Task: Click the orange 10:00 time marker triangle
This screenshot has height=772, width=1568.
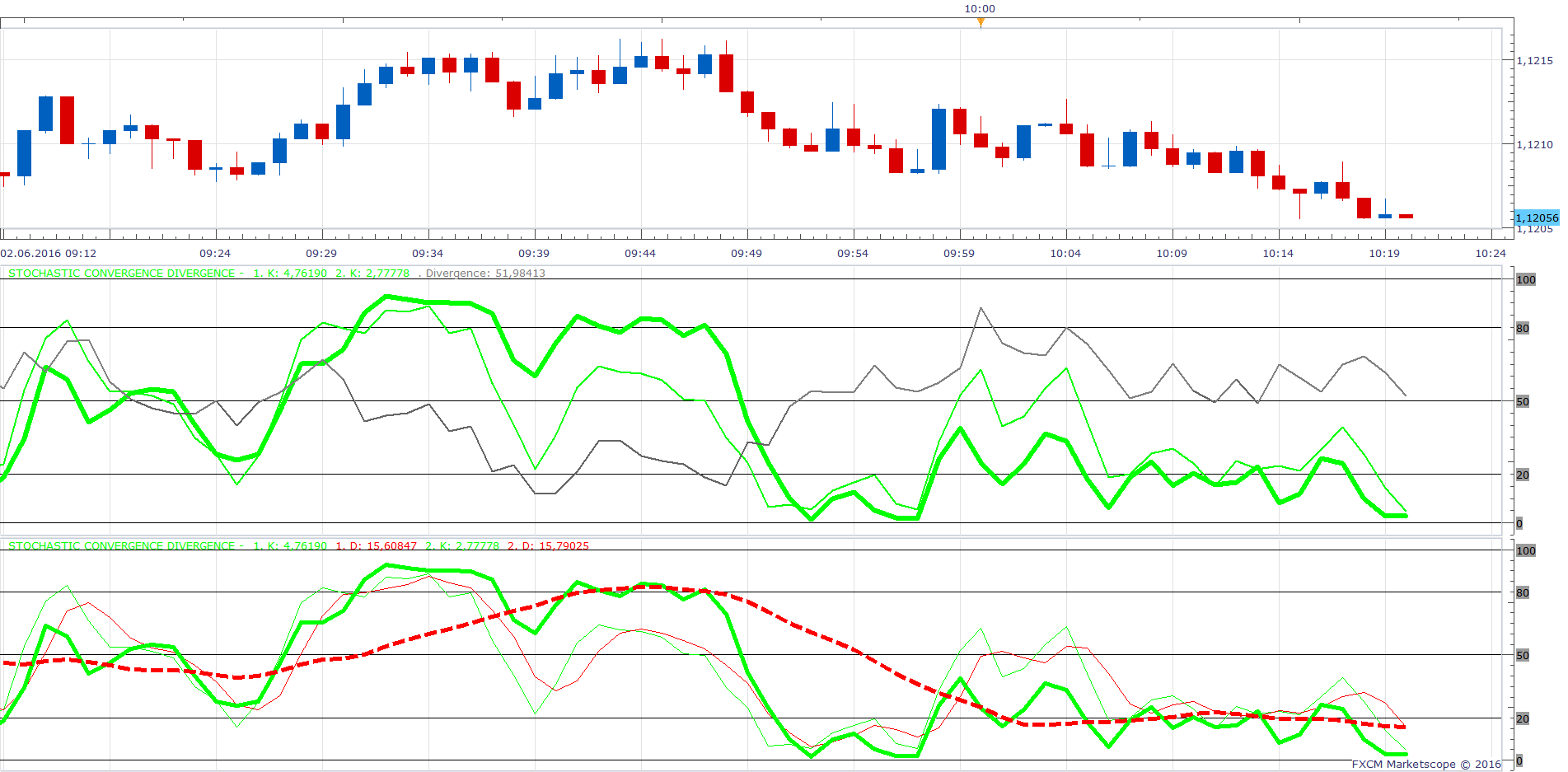Action: coord(981,22)
